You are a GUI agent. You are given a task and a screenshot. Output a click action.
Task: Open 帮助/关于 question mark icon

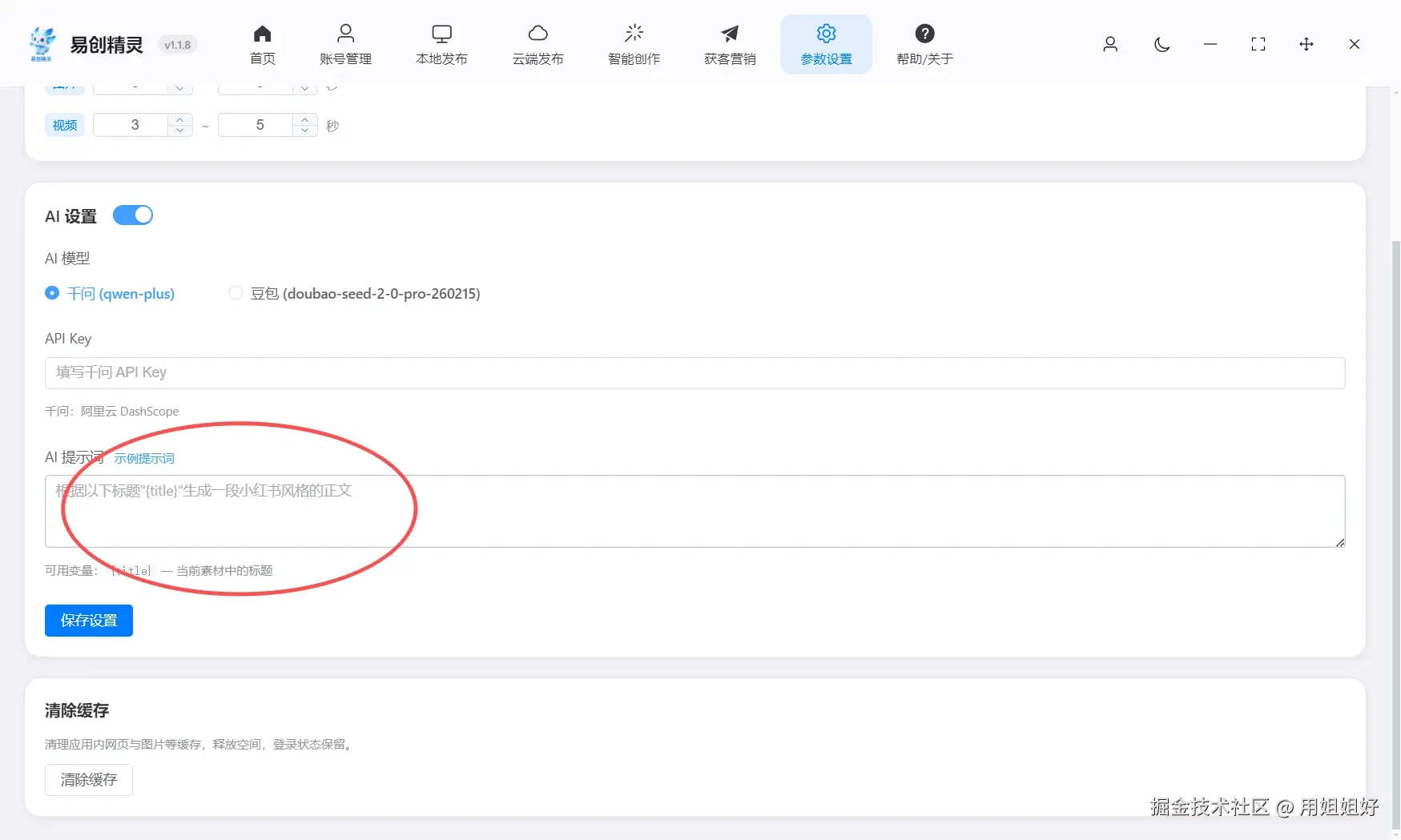(925, 34)
